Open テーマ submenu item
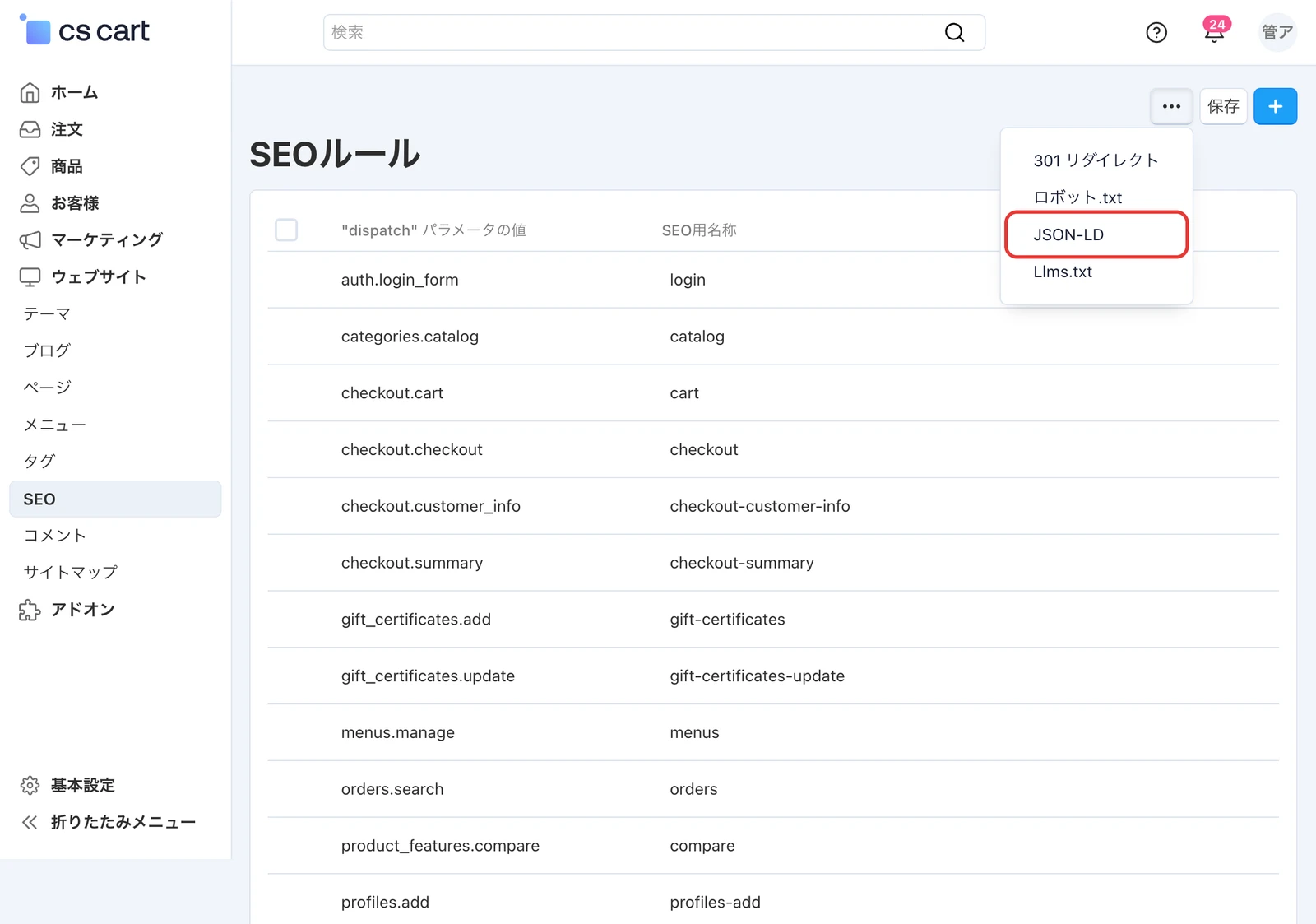 [47, 313]
